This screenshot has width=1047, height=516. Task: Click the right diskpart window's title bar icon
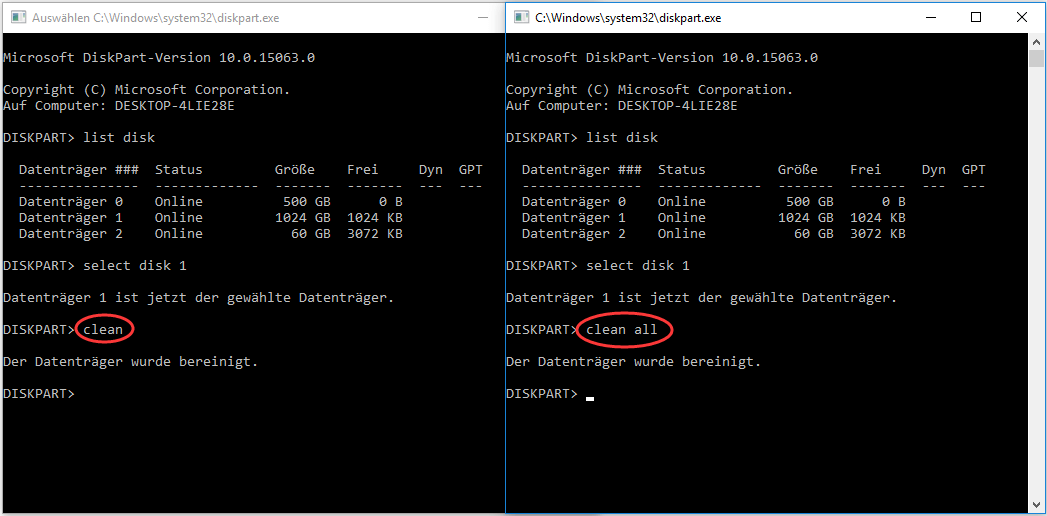click(520, 17)
